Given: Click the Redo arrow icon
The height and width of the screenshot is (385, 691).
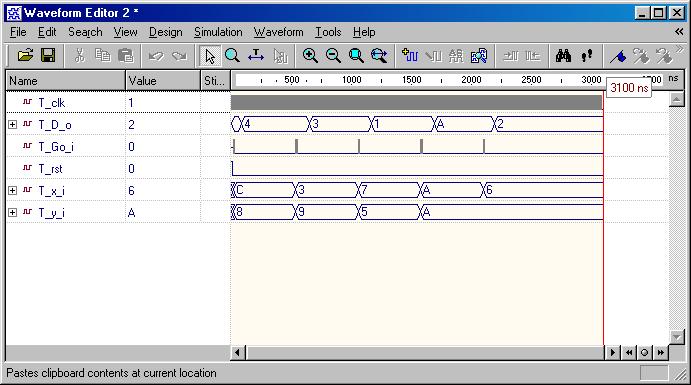Looking at the screenshot, I should [179, 56].
